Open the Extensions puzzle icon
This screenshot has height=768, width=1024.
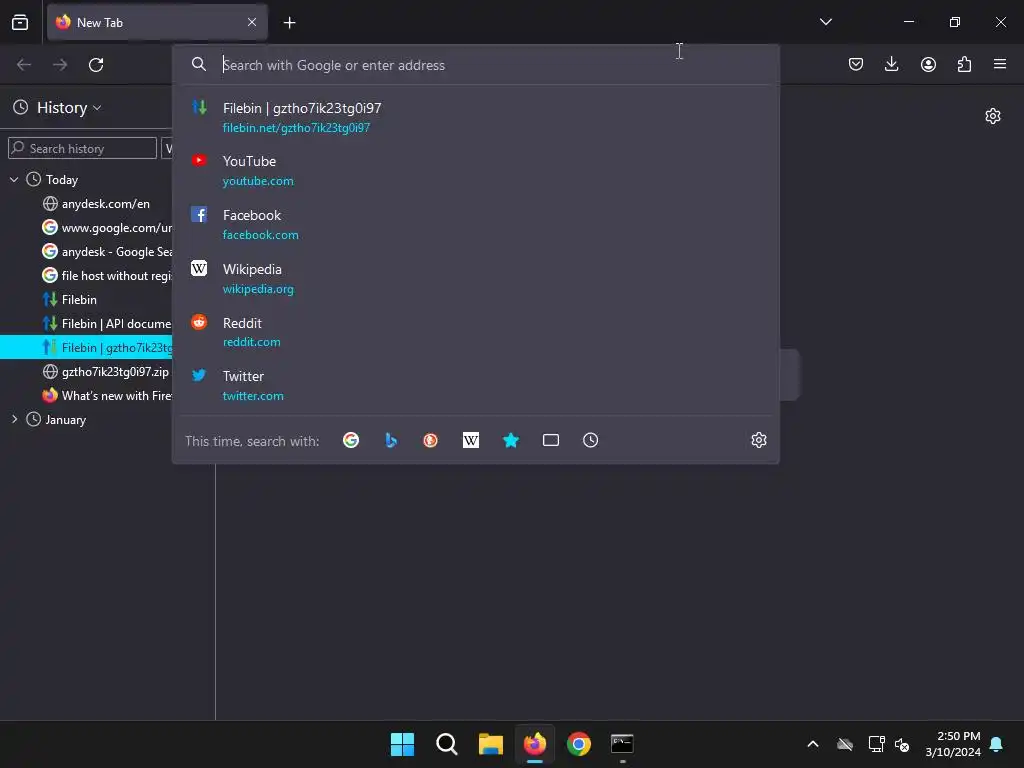point(964,64)
